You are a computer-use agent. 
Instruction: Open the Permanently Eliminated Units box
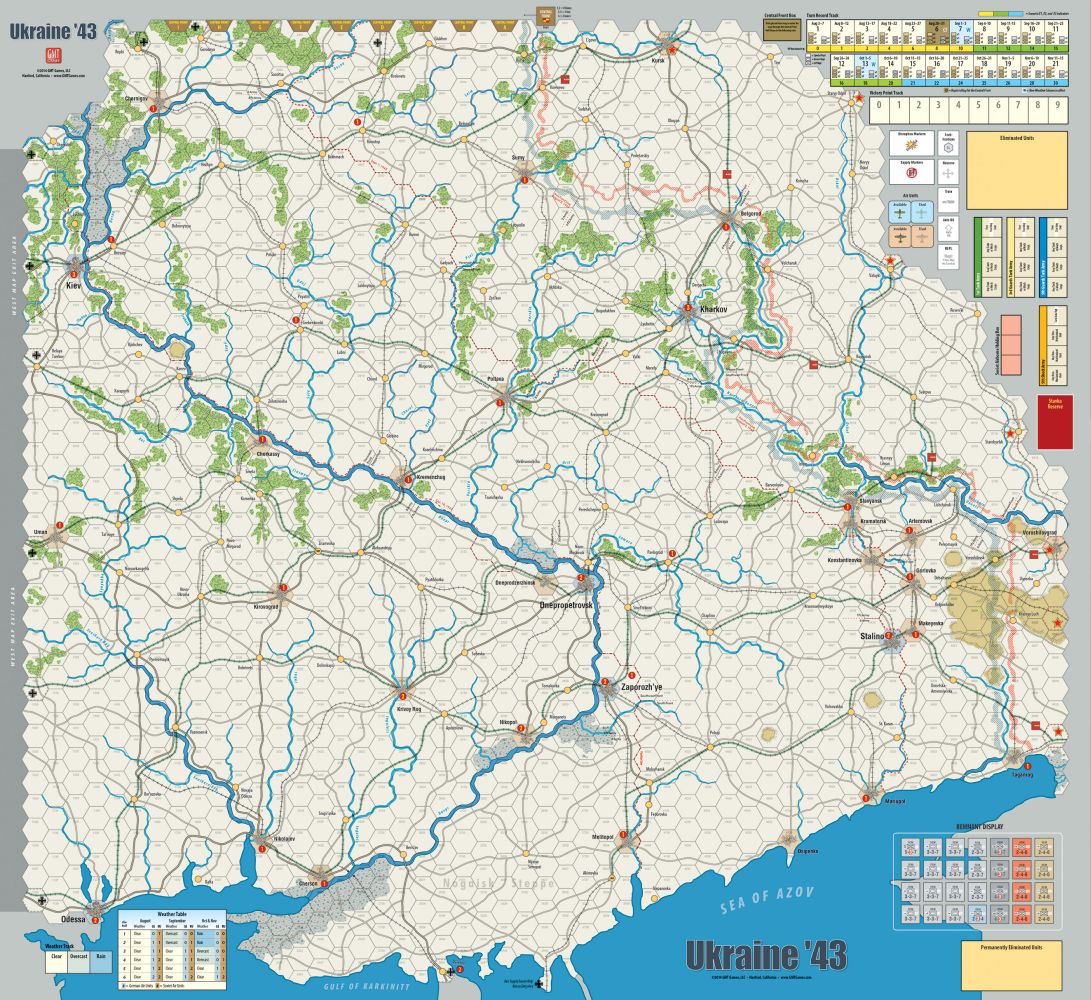click(x=1012, y=965)
